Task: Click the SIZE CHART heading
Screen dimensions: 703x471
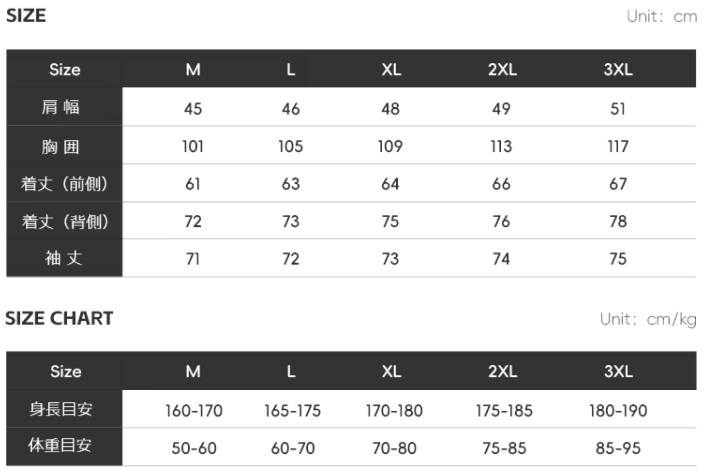Action: (x=59, y=318)
